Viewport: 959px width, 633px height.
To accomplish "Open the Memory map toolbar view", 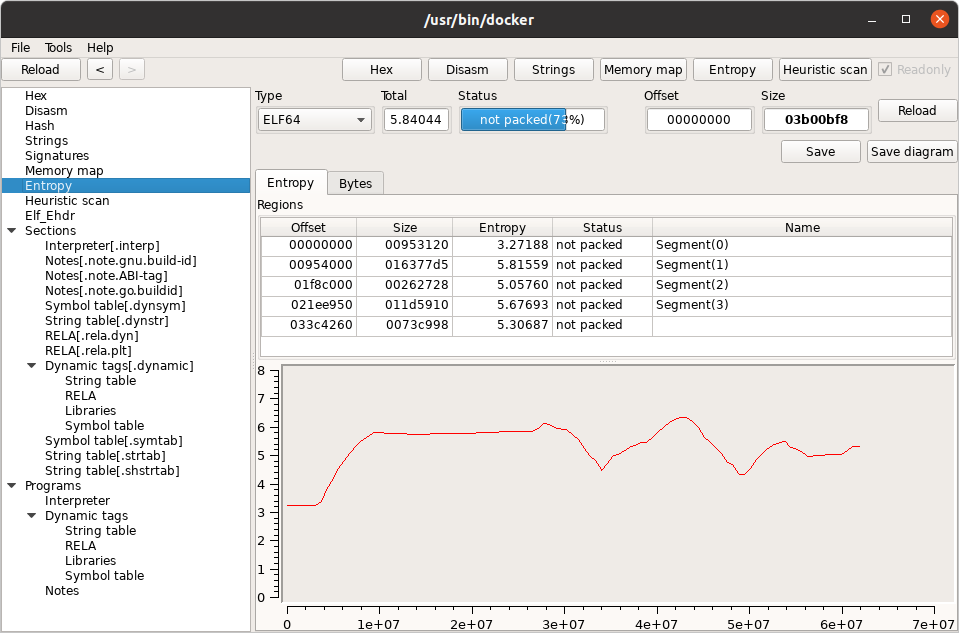I will point(643,70).
